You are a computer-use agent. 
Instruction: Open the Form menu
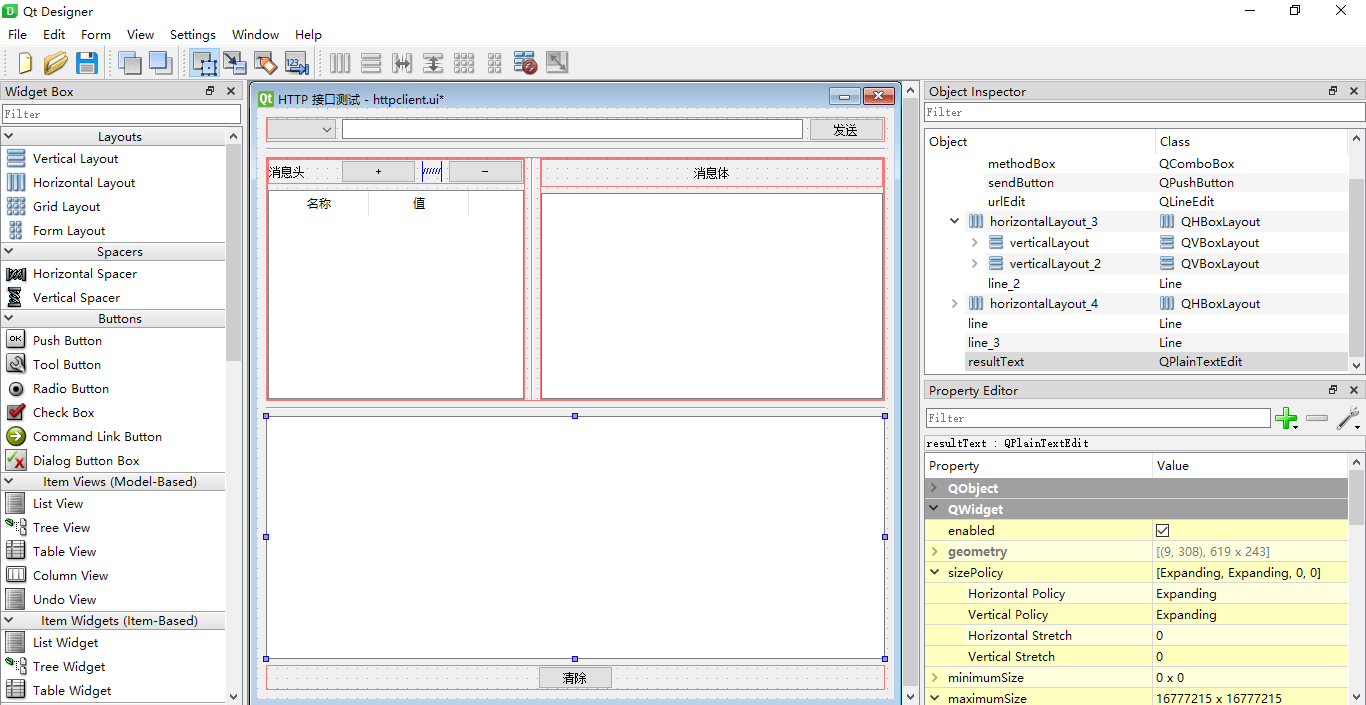click(96, 34)
